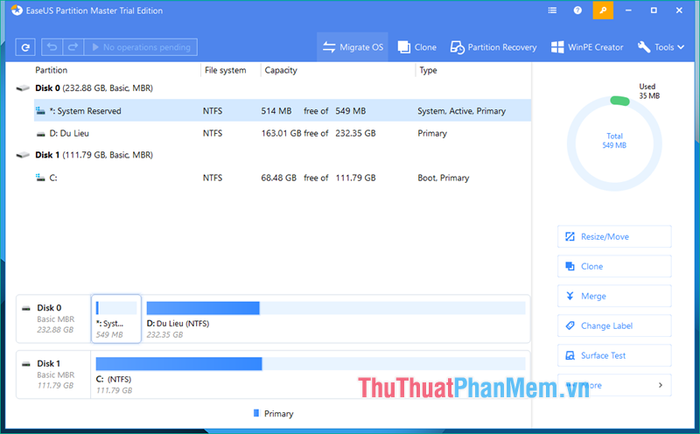Run the Surface Test
Viewport: 700px width, 434px height.
[614, 355]
